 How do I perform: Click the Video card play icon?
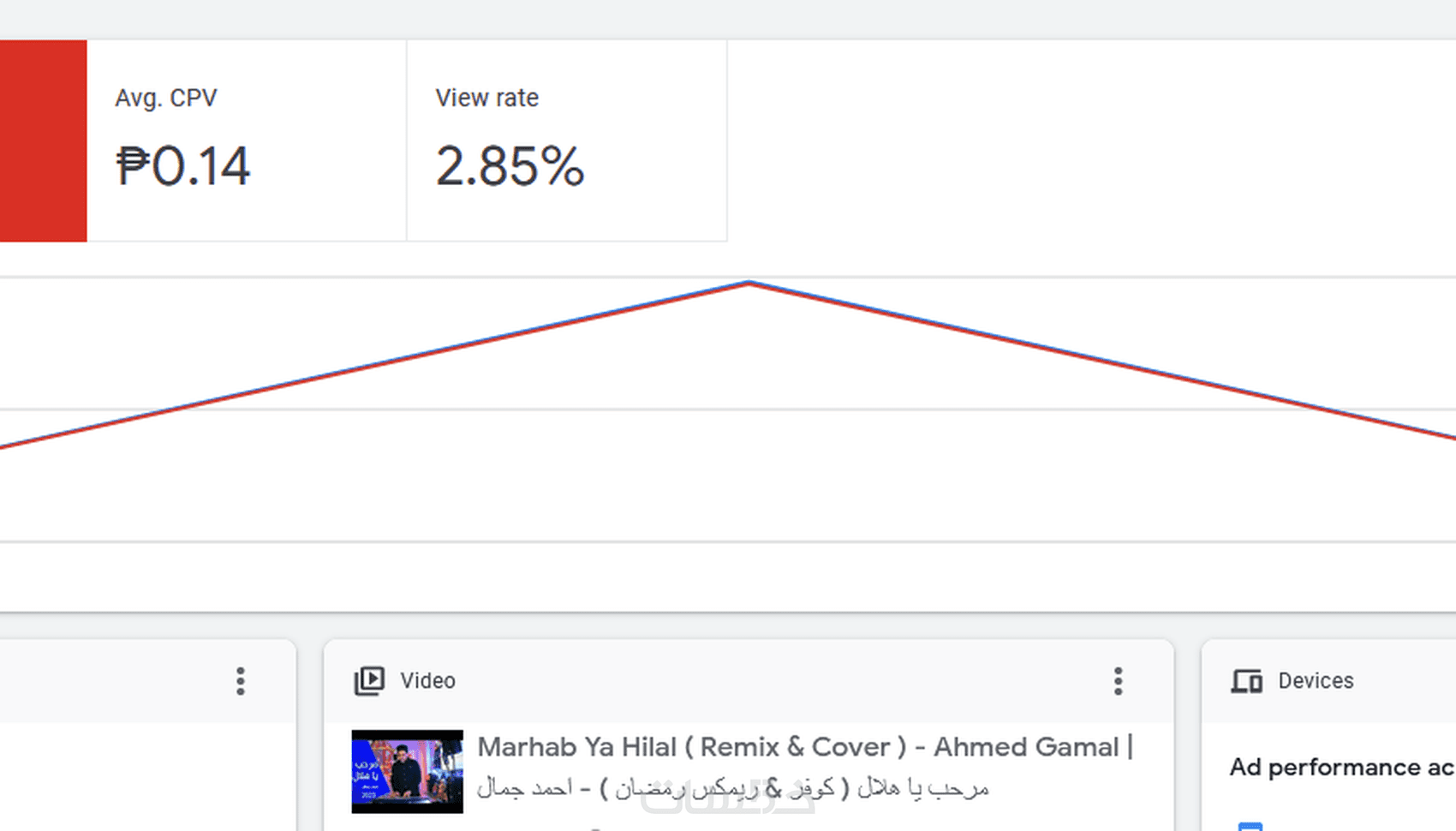pos(369,681)
